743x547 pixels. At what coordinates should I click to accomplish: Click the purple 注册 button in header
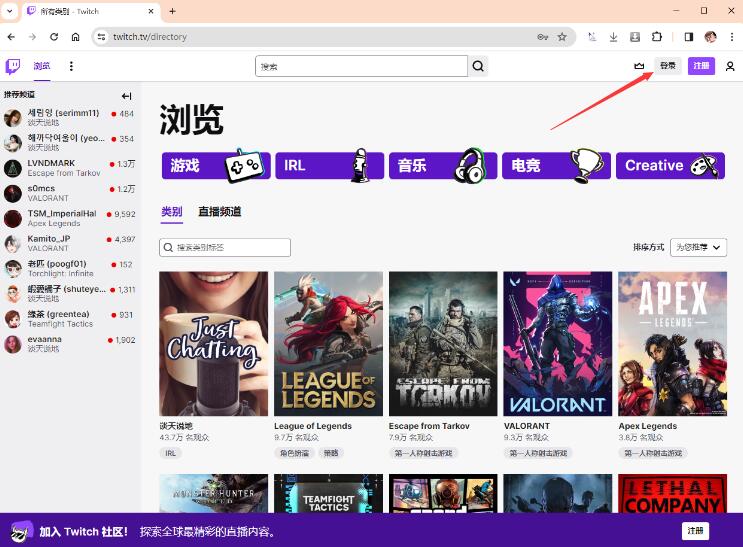tap(701, 66)
